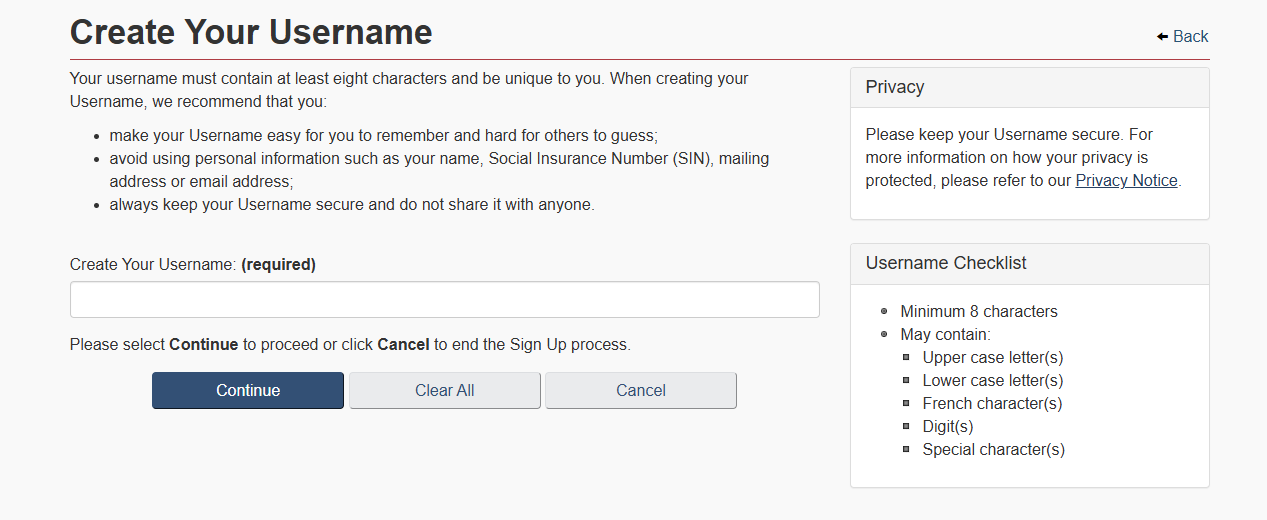The width and height of the screenshot is (1267, 520).
Task: Focus the Create Your Username text field
Action: [444, 300]
